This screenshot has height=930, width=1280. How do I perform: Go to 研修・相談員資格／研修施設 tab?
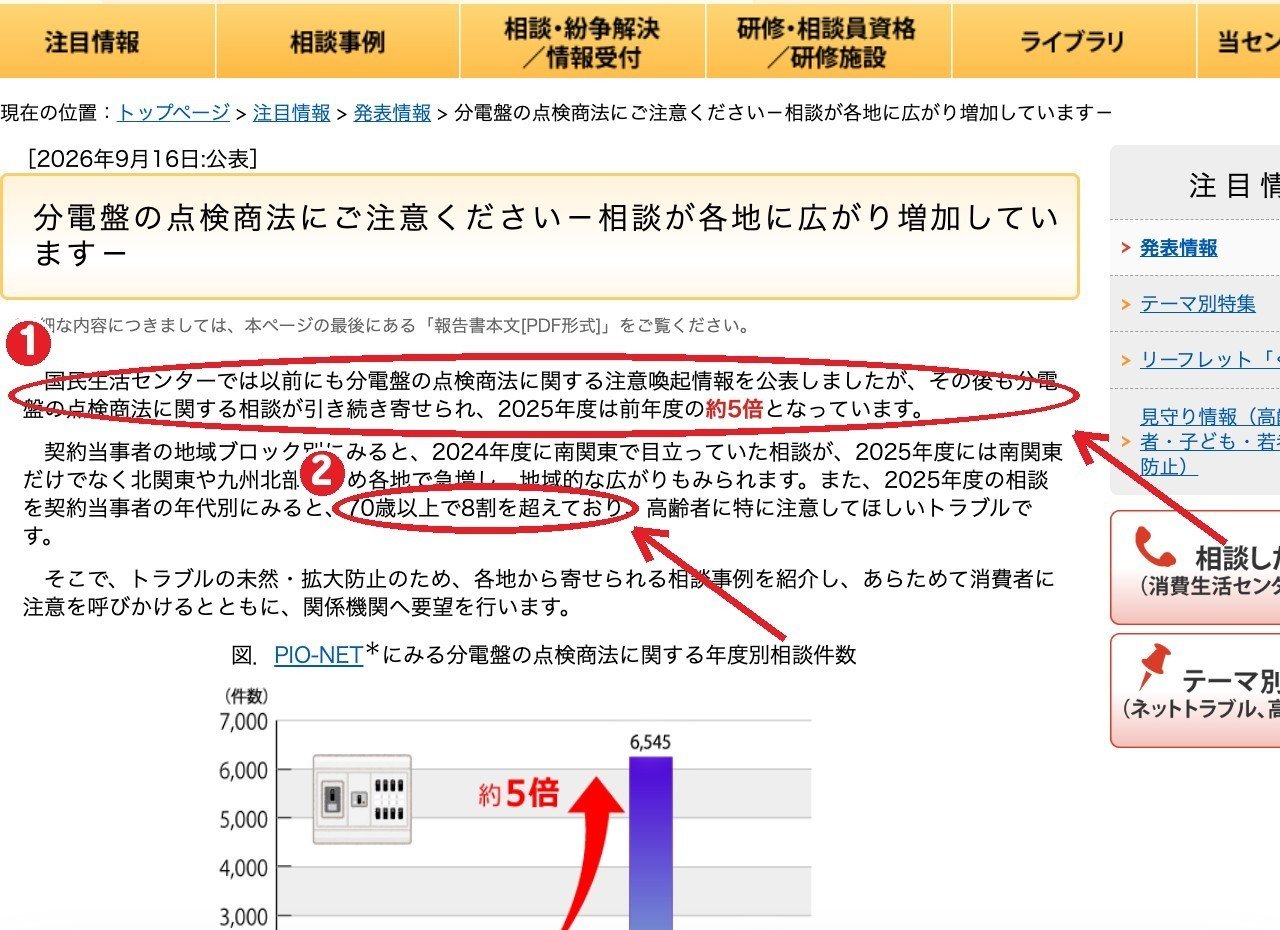point(827,41)
